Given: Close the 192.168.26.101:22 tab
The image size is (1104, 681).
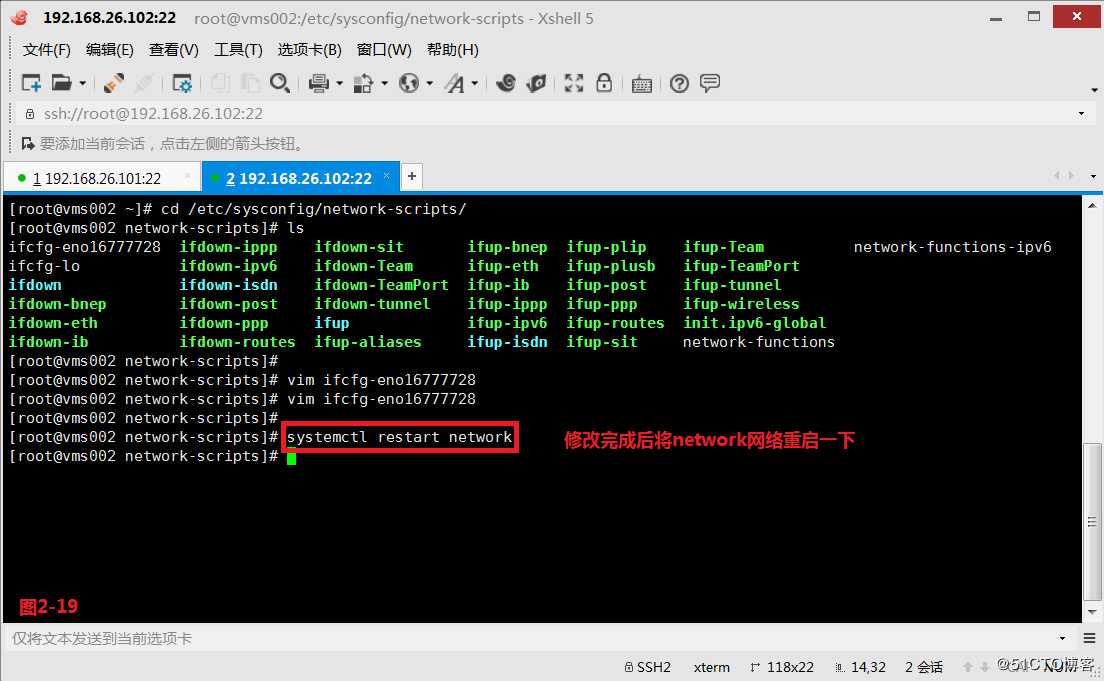Looking at the screenshot, I should click(x=187, y=176).
